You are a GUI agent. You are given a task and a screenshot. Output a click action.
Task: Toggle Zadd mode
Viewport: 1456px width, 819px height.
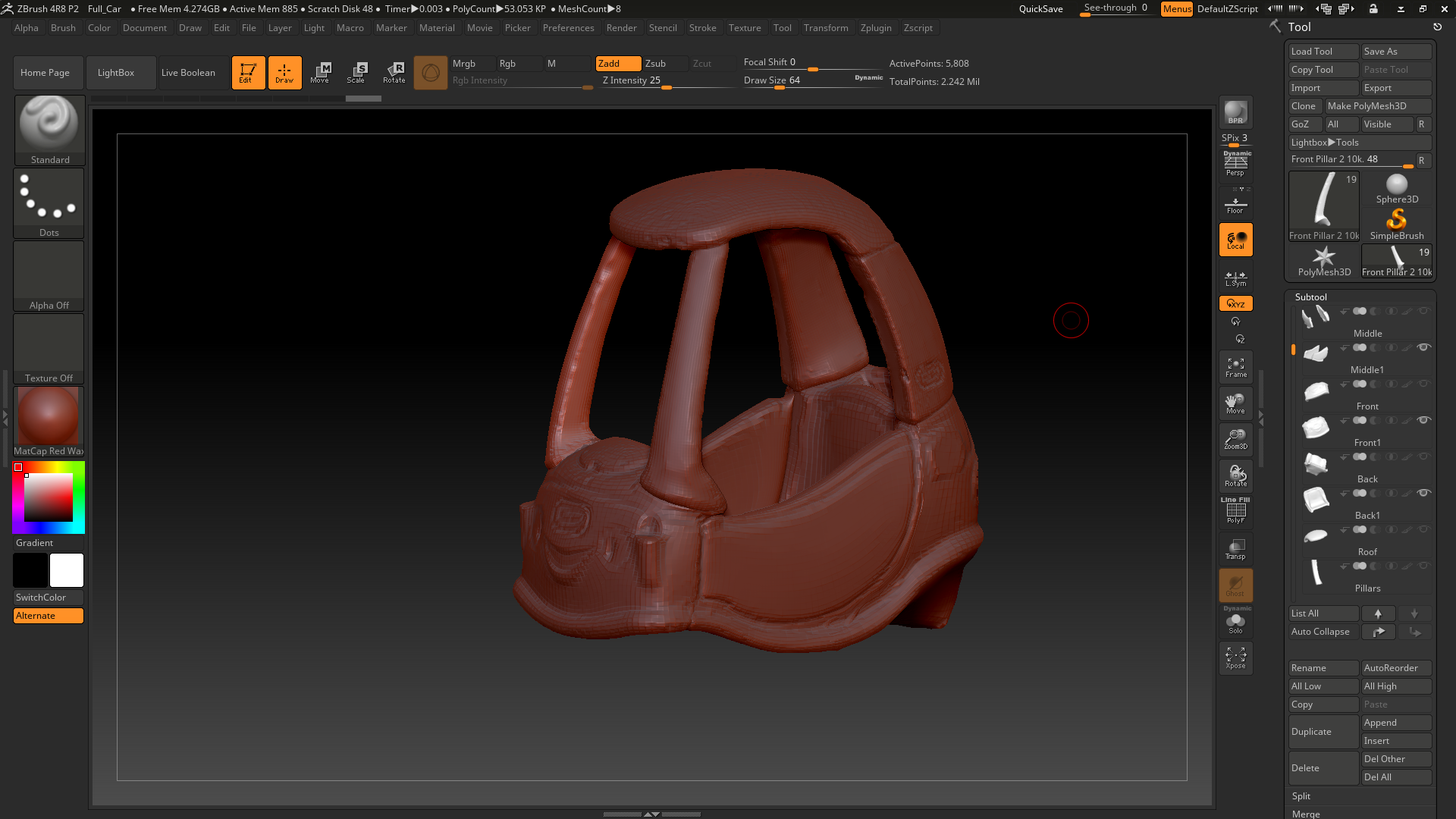[x=618, y=64]
